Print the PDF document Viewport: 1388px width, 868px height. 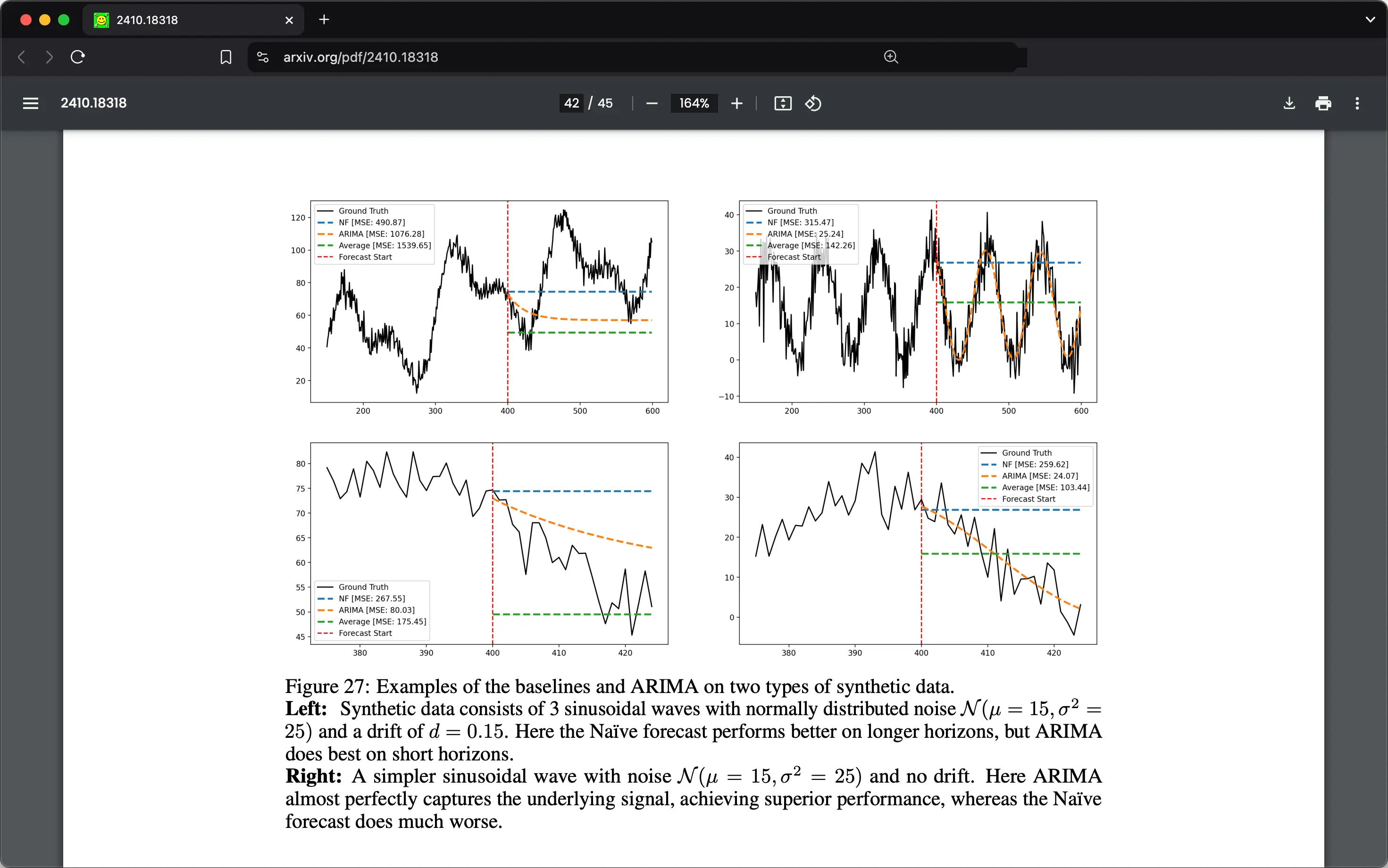[1323, 103]
